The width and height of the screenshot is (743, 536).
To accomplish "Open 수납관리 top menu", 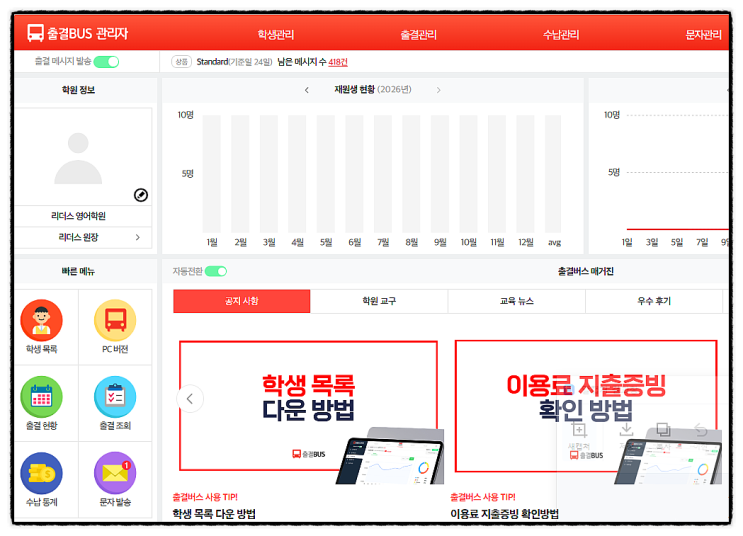I will (561, 34).
